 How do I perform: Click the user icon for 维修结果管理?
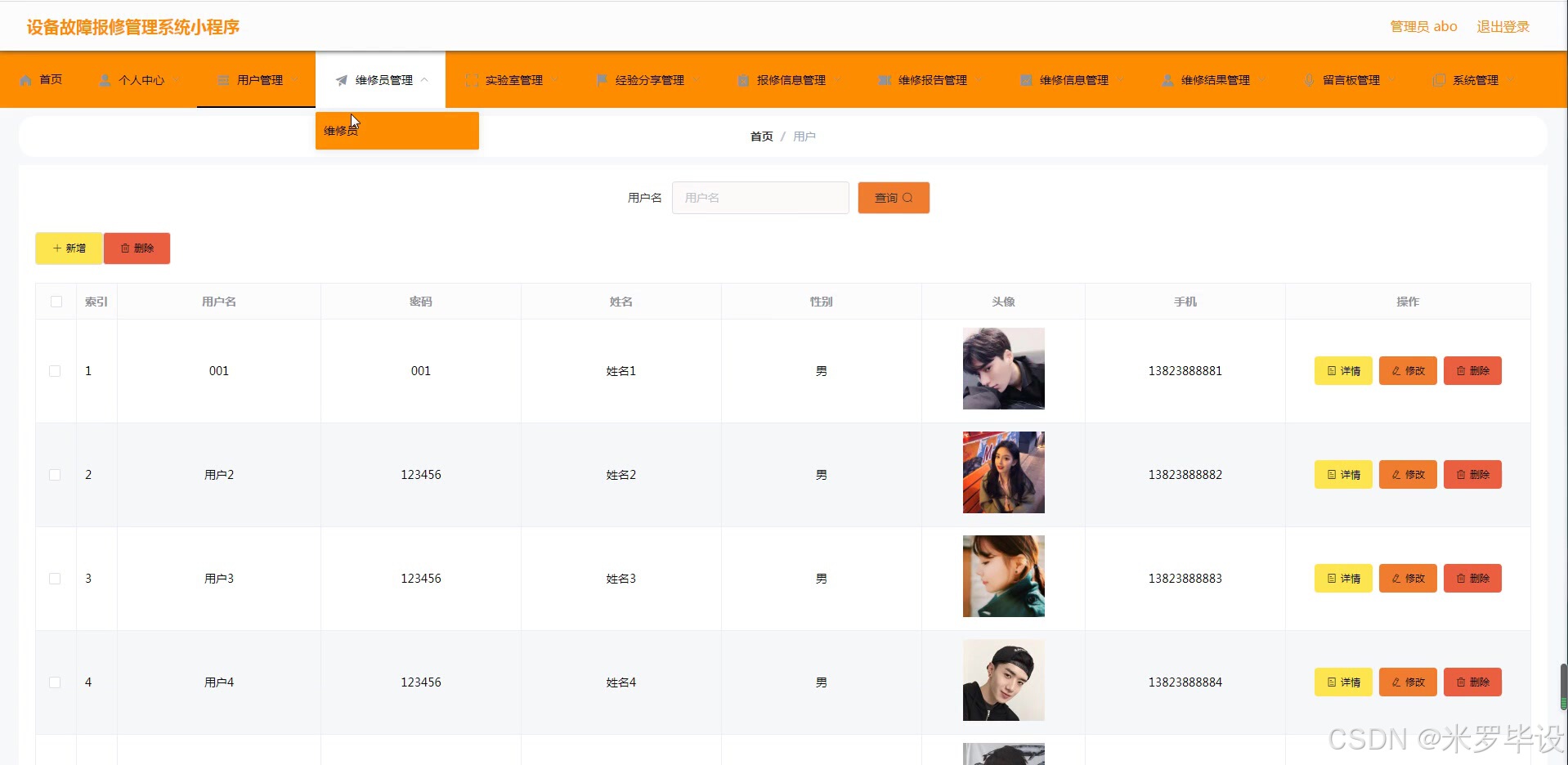[1167, 80]
